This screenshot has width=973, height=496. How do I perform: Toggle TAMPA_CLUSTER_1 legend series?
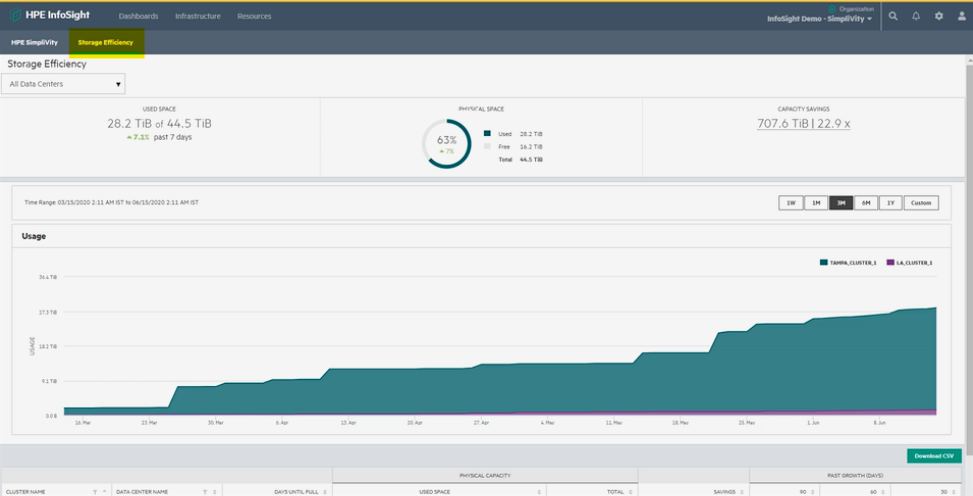pos(849,262)
